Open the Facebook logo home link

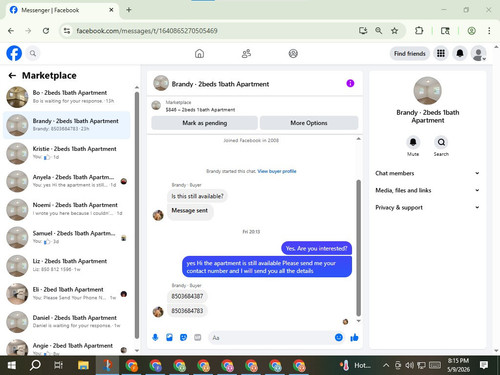[14, 53]
